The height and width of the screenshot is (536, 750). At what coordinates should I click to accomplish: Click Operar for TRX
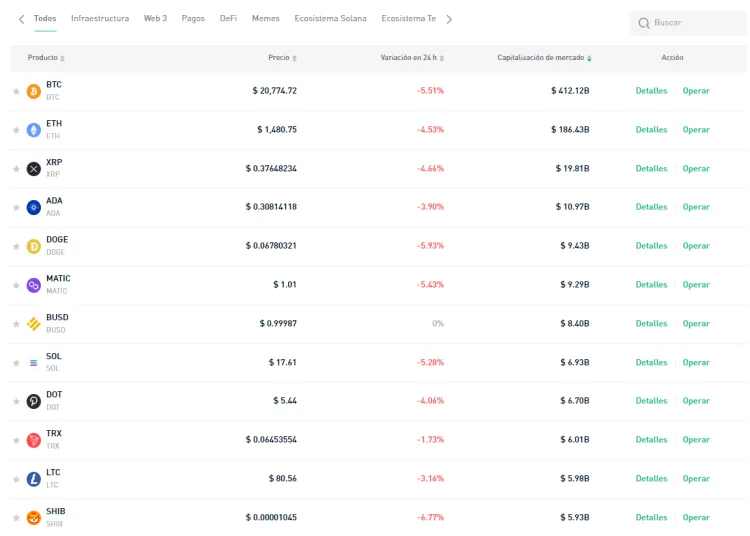[696, 440]
